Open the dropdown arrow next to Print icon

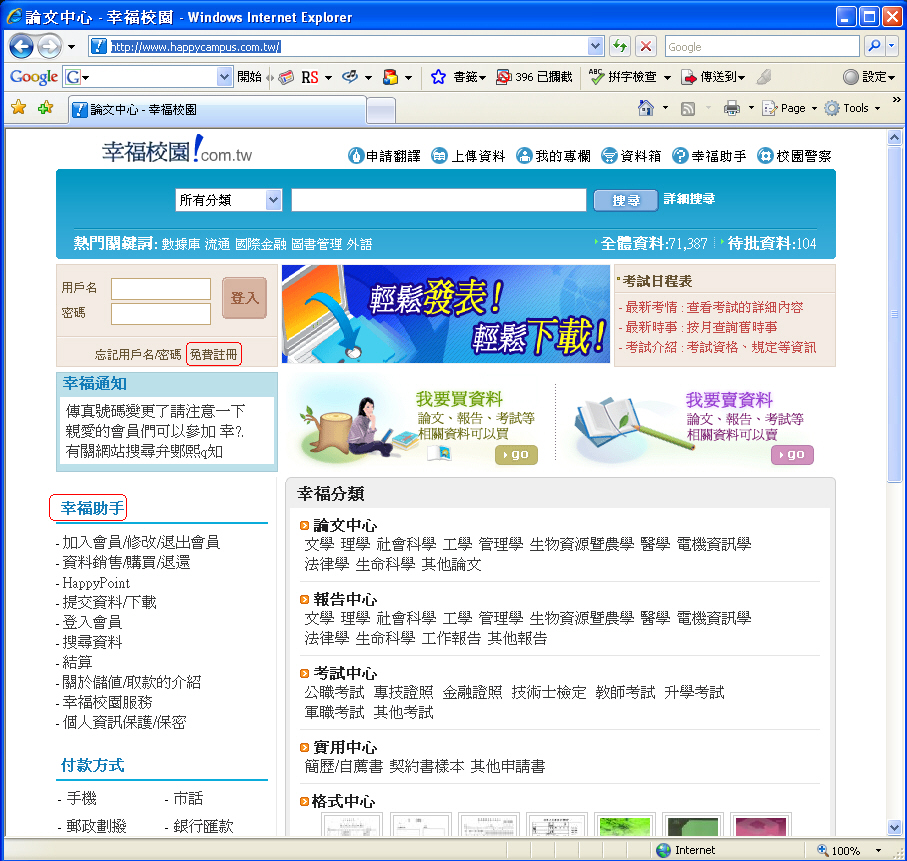[x=751, y=108]
